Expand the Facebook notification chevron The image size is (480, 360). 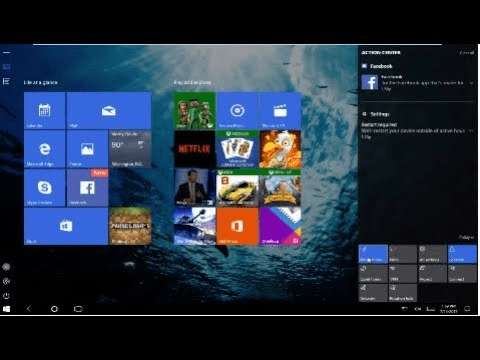click(x=471, y=83)
